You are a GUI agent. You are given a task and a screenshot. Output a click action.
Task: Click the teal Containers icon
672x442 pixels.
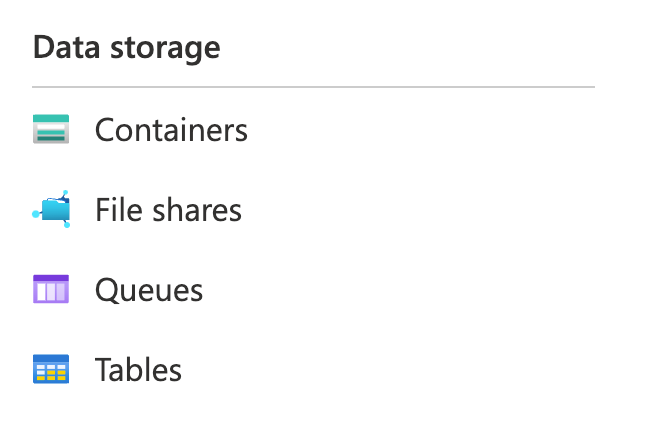[51, 129]
